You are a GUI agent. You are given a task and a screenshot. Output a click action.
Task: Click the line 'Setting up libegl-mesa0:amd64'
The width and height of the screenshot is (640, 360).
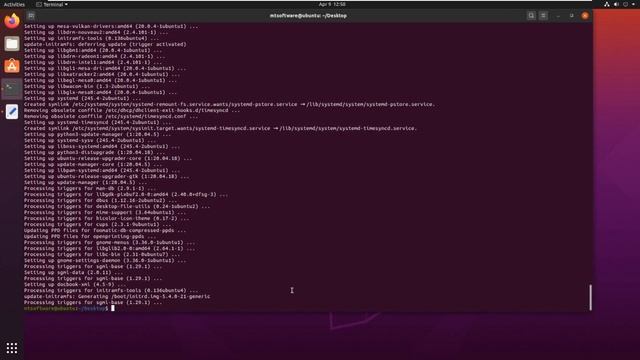click(100, 80)
